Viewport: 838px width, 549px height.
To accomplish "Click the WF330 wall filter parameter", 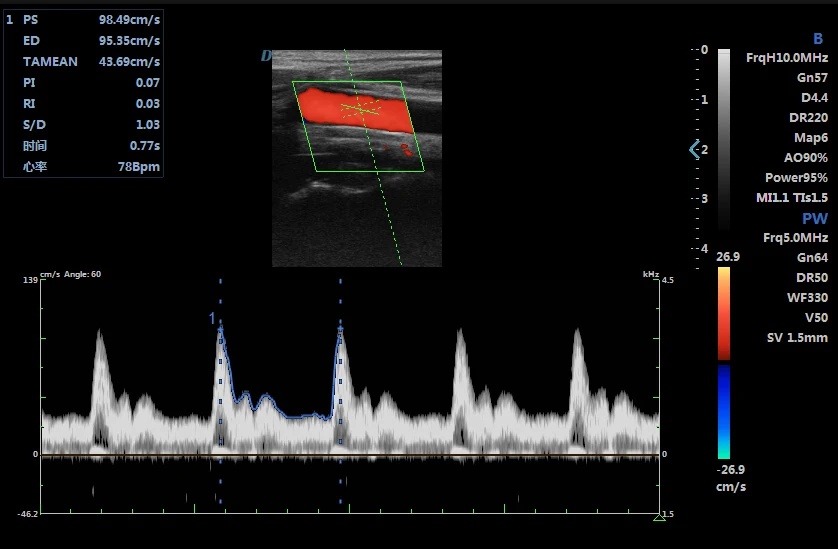I will pyautogui.click(x=807, y=298).
